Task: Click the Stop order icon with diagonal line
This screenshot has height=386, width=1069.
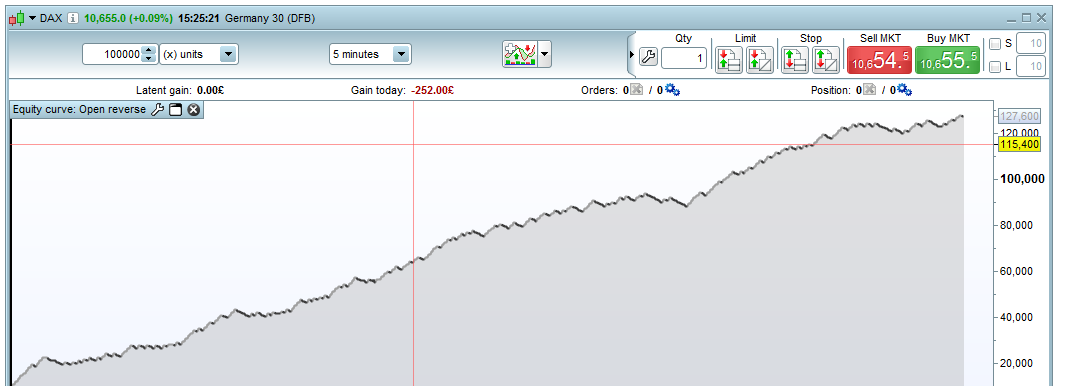Action: 826,60
